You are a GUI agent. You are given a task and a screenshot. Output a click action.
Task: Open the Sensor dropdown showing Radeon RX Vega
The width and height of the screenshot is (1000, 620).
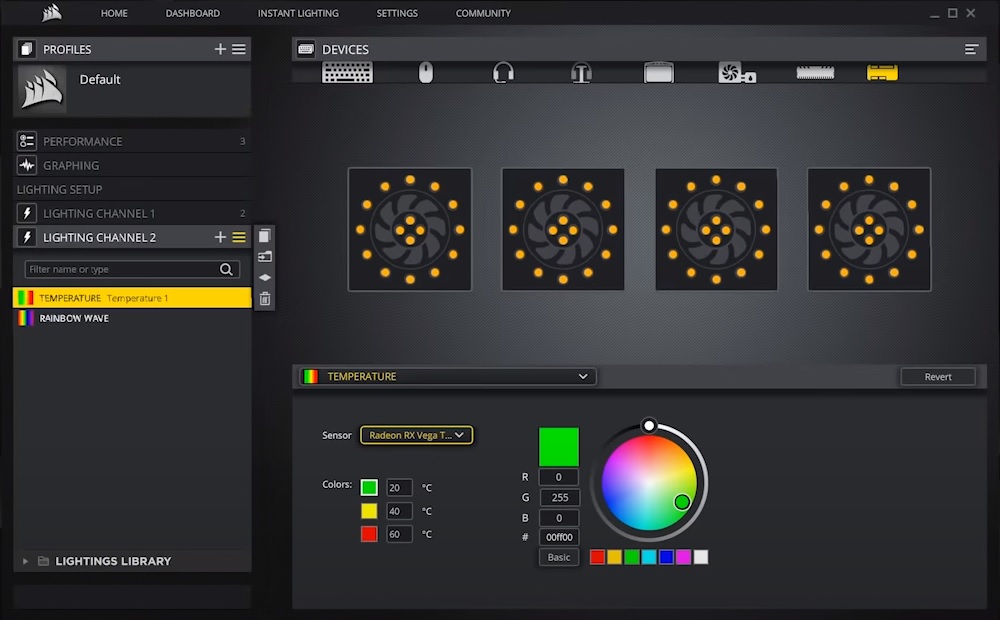pyautogui.click(x=416, y=435)
